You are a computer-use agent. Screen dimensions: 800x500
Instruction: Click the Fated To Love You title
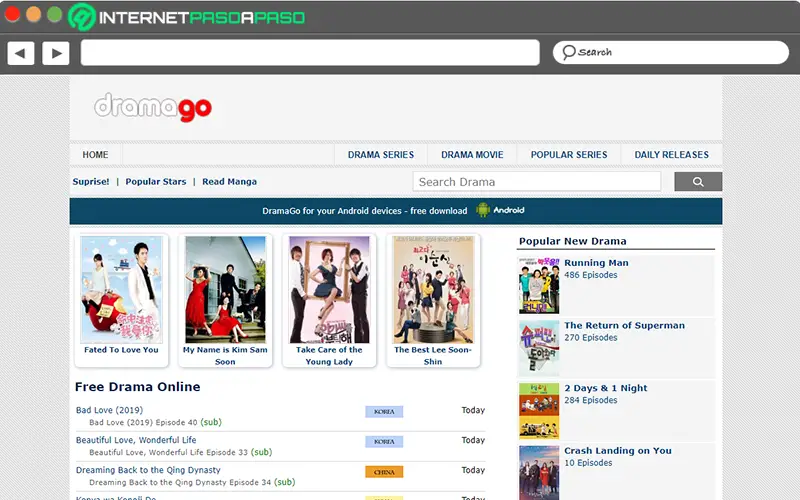click(x=121, y=350)
